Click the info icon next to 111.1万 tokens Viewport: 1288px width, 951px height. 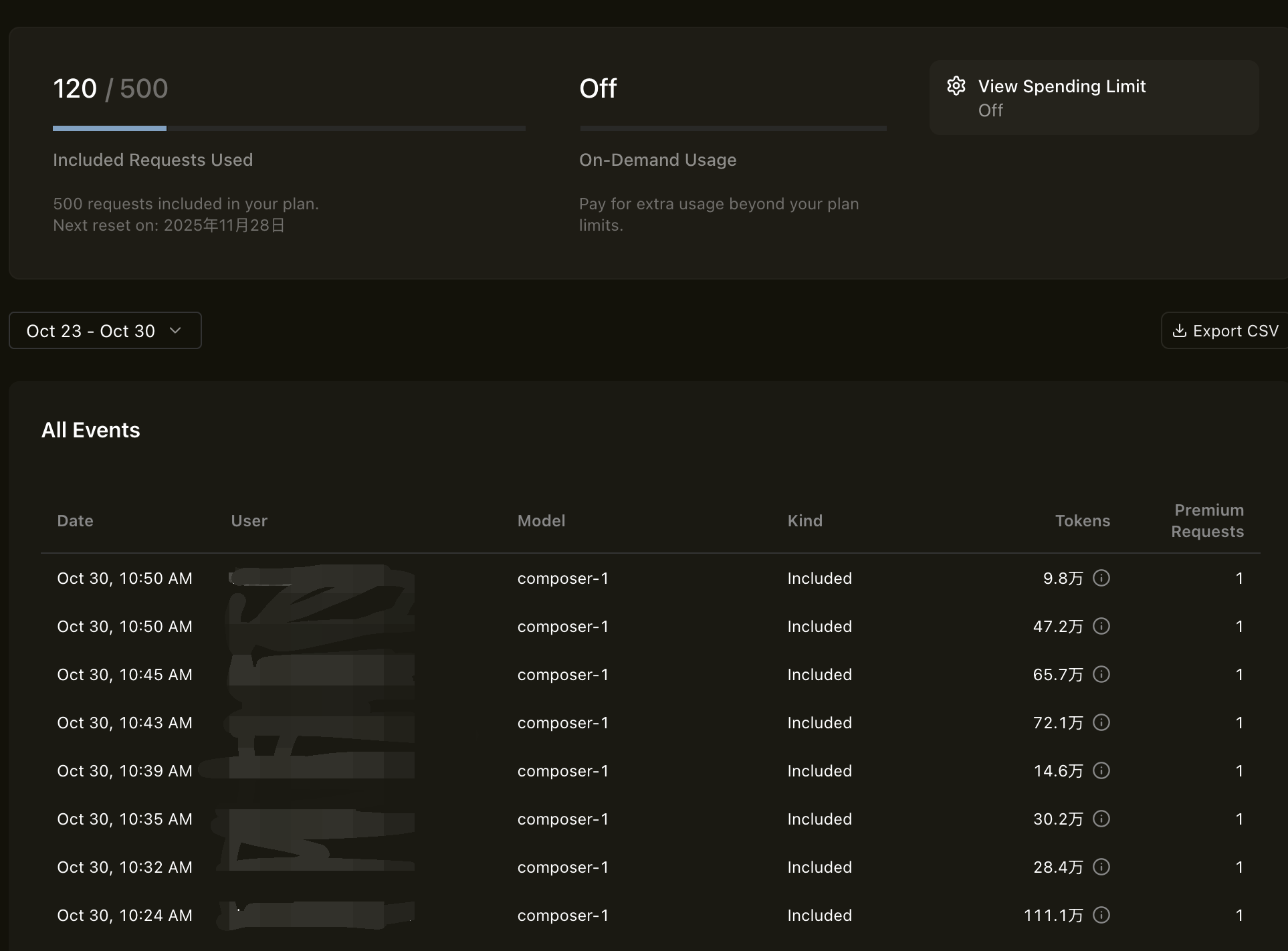(x=1101, y=915)
